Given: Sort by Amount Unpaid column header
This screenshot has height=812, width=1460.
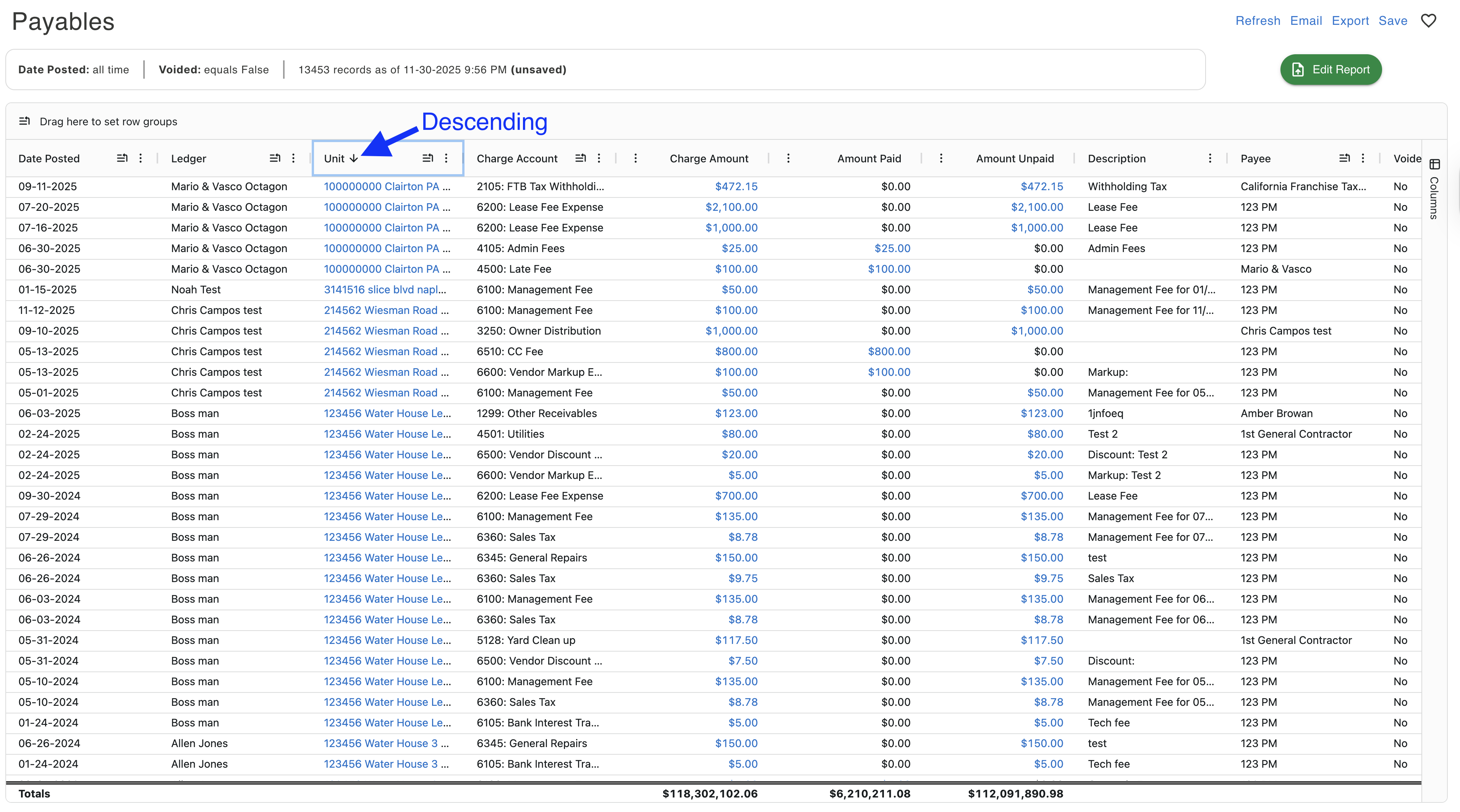Looking at the screenshot, I should coord(1015,159).
